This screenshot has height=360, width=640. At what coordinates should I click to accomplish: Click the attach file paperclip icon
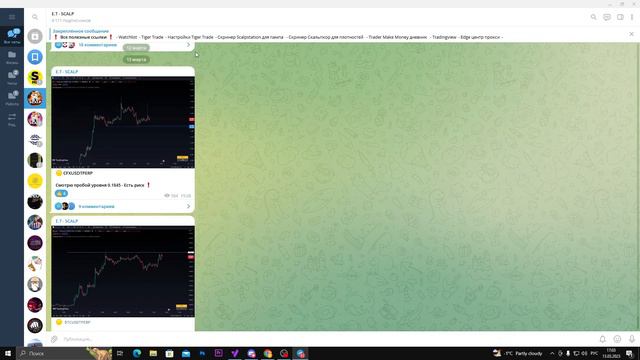pyautogui.click(x=54, y=339)
